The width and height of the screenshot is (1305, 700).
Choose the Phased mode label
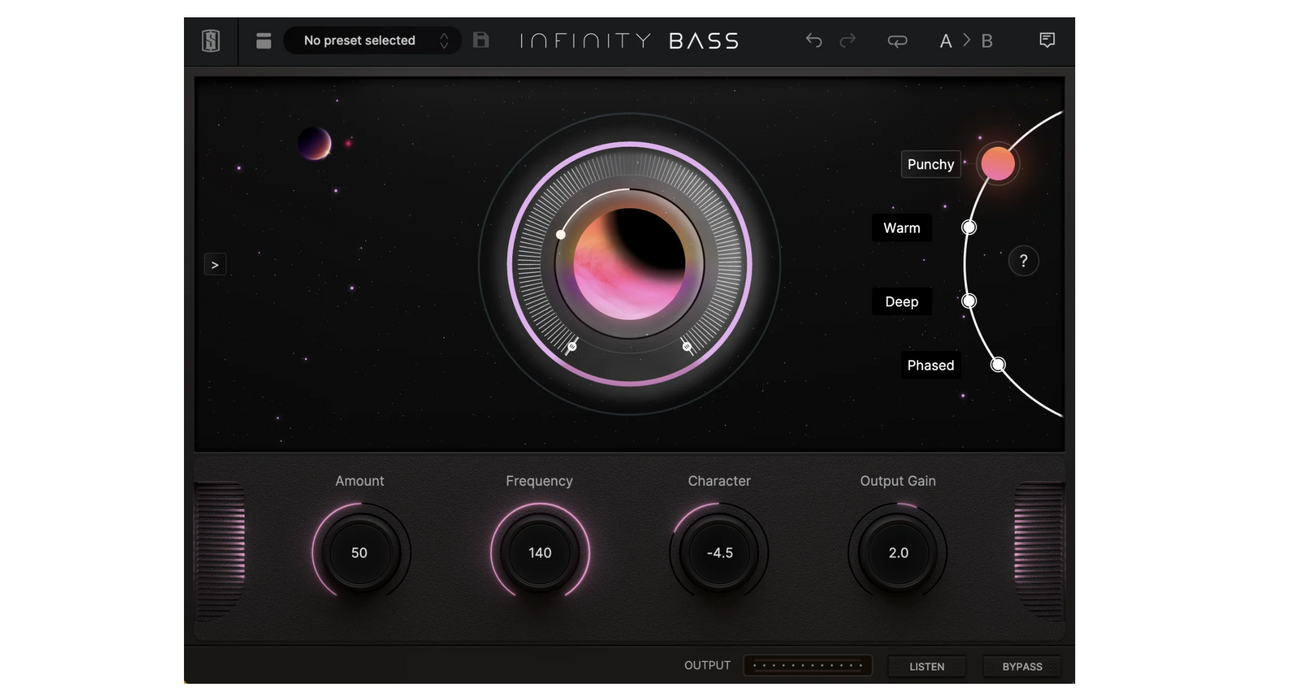pos(930,365)
